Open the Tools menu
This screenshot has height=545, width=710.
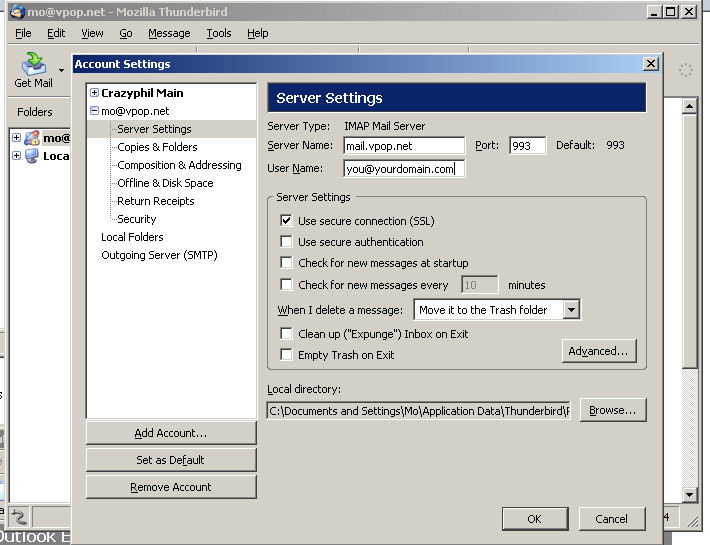pyautogui.click(x=218, y=33)
